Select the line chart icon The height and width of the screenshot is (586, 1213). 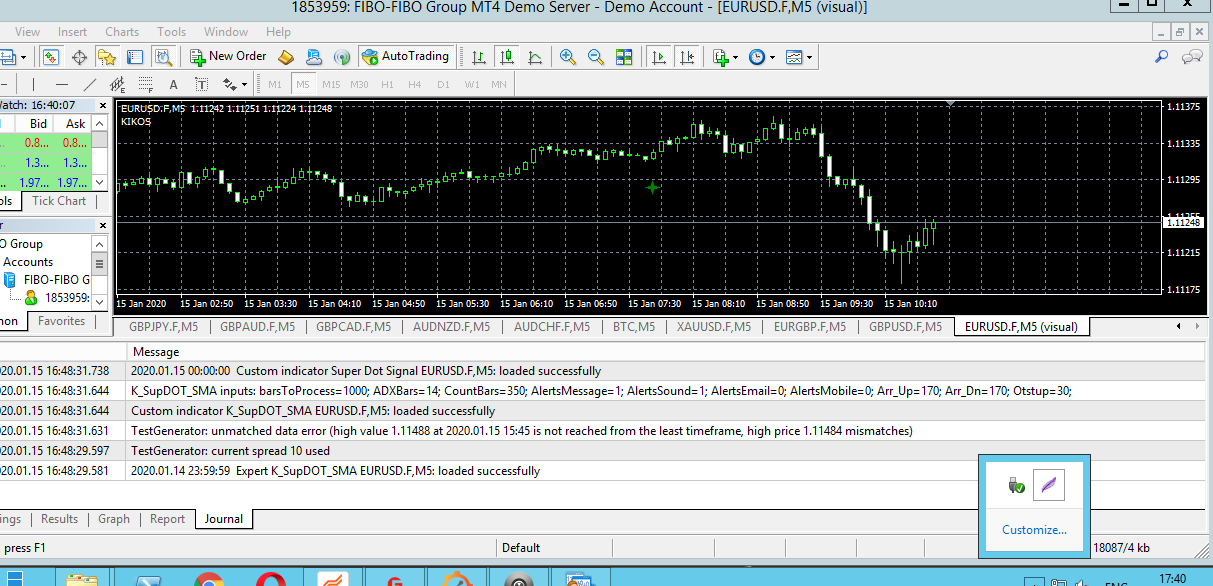pyautogui.click(x=535, y=57)
